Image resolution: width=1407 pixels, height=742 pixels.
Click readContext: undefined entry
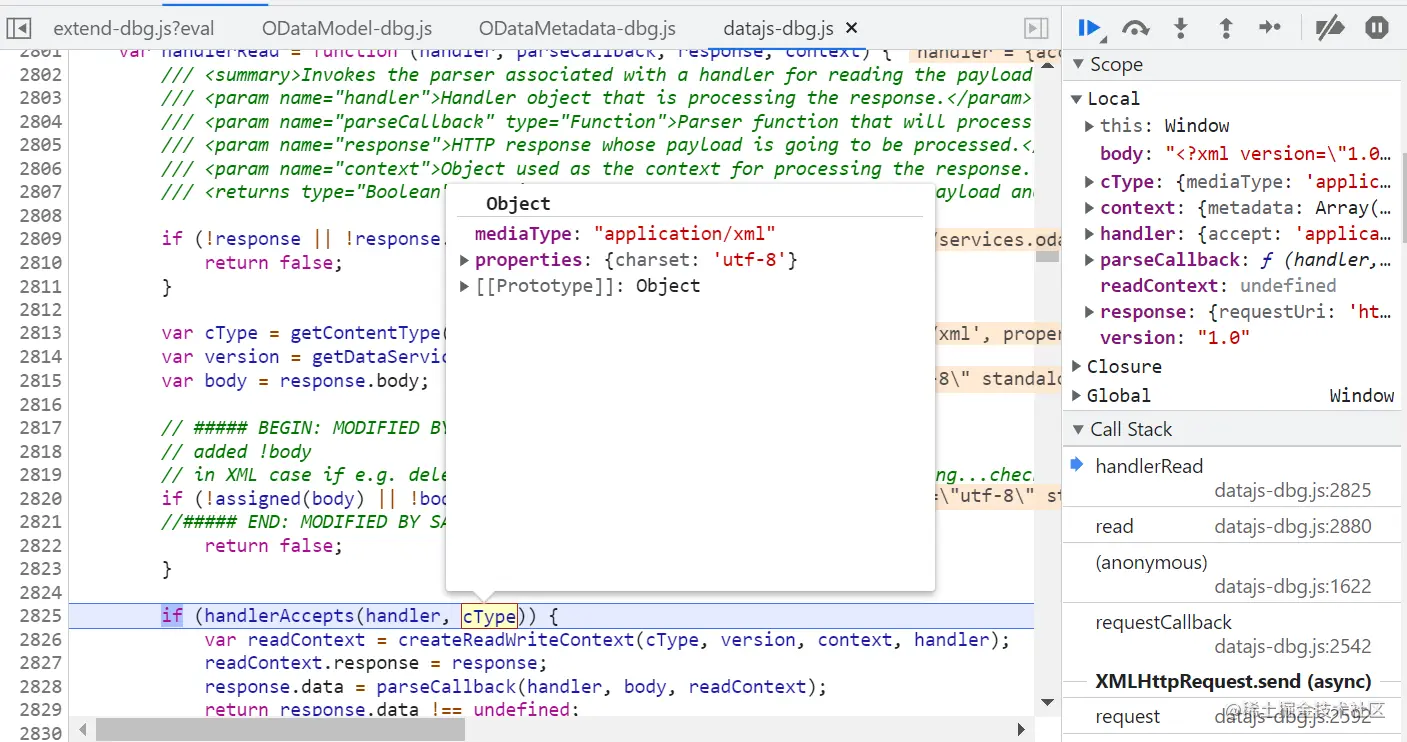point(1218,286)
